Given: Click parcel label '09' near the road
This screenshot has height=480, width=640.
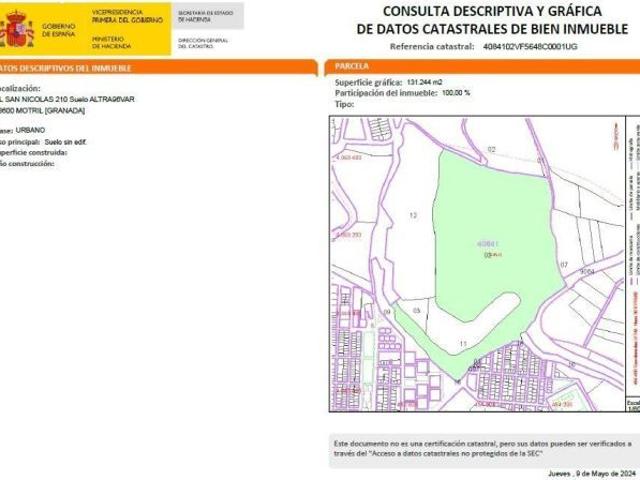Looking at the screenshot, I should [x=387, y=312].
